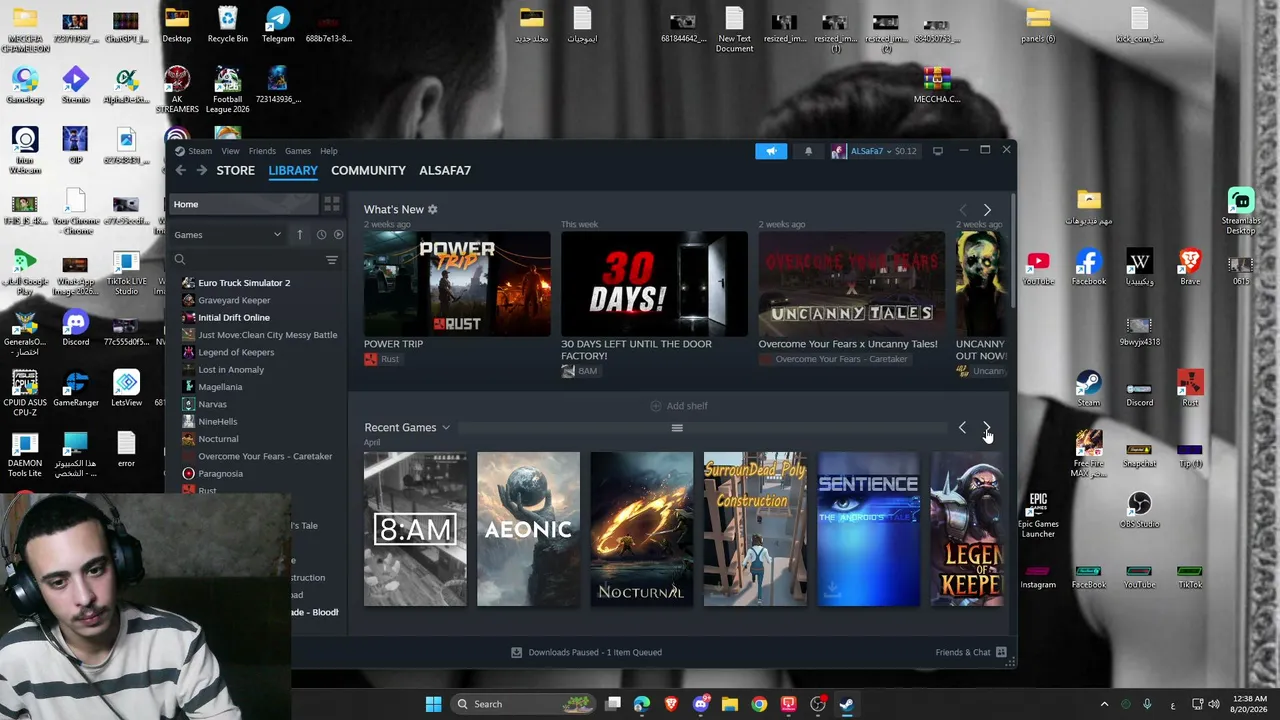1280x720 pixels.
Task: Go back with Steam's back arrow
Action: coord(181,170)
